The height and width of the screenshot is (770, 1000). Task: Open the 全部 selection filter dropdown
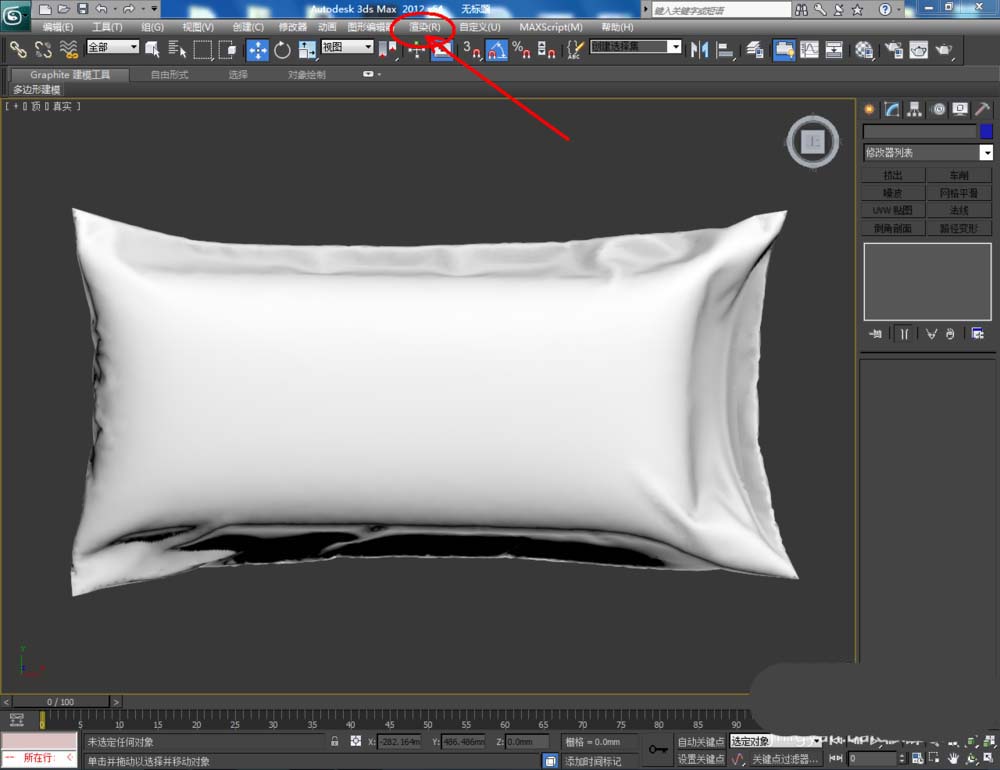(112, 47)
